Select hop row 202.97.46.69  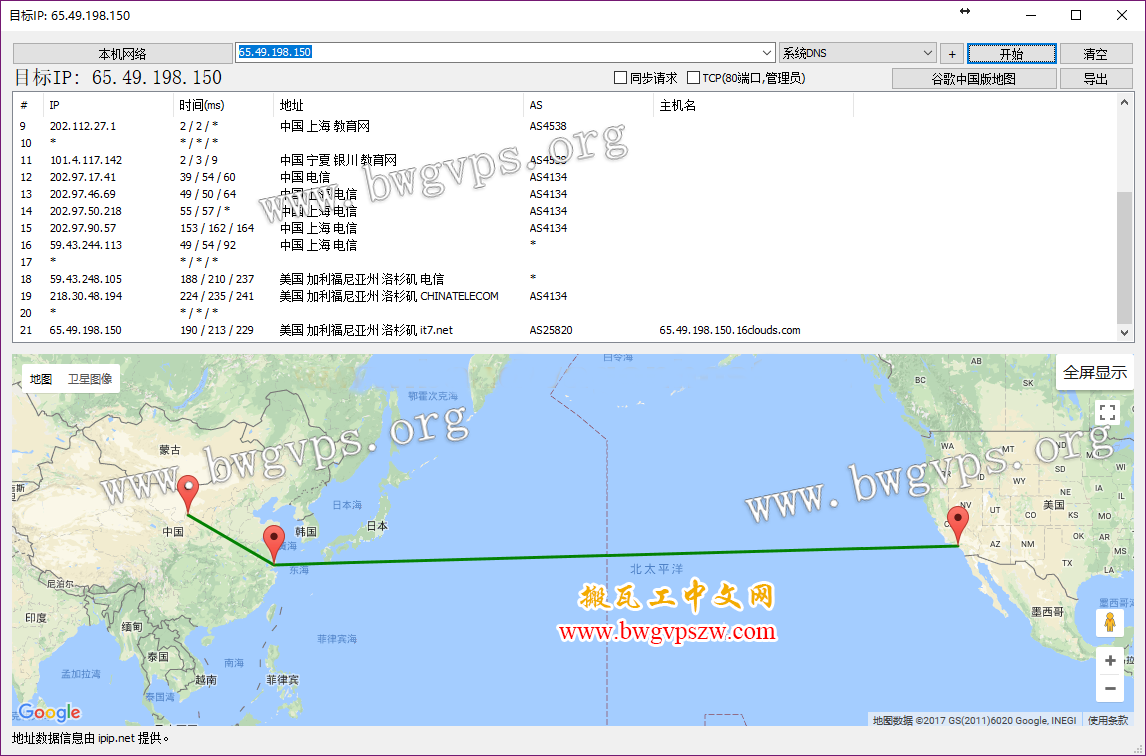pyautogui.click(x=564, y=194)
